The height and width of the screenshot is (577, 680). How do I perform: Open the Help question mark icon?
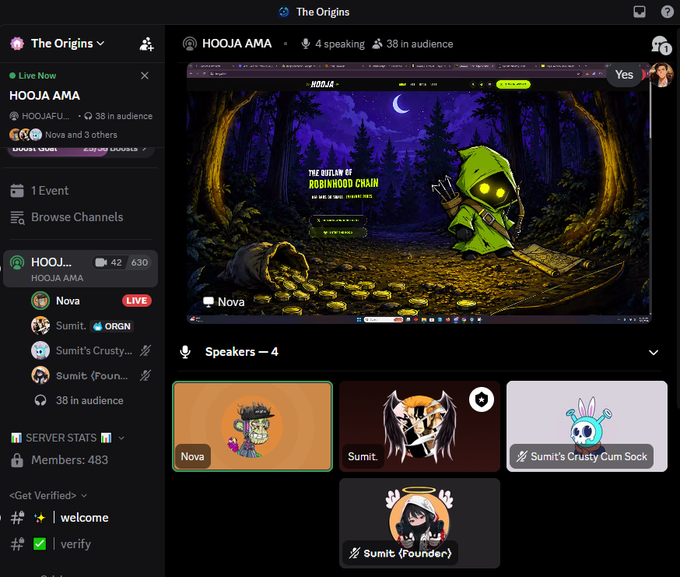pos(667,12)
